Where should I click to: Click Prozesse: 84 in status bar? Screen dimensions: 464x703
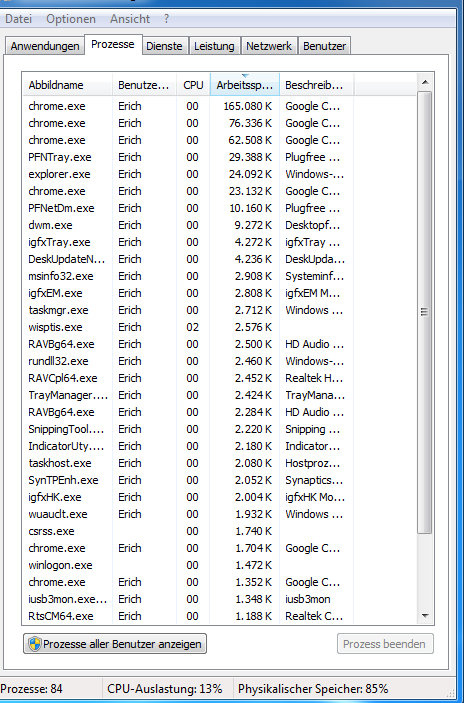coord(31,689)
